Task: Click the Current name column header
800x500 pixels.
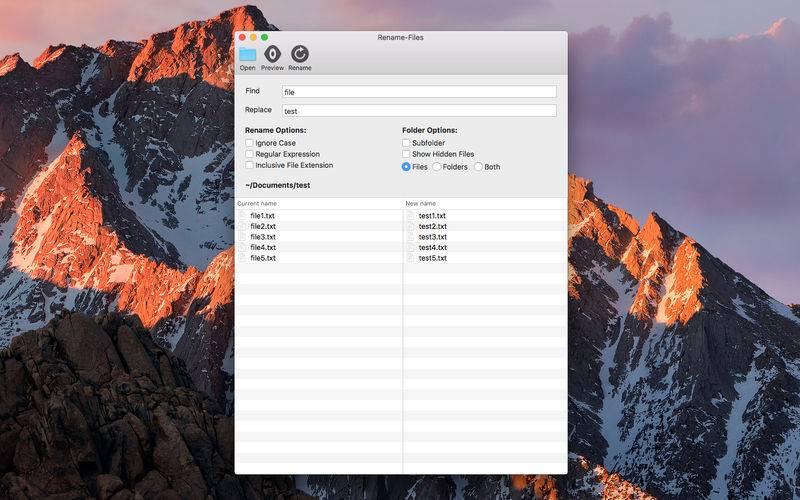Action: click(x=319, y=204)
